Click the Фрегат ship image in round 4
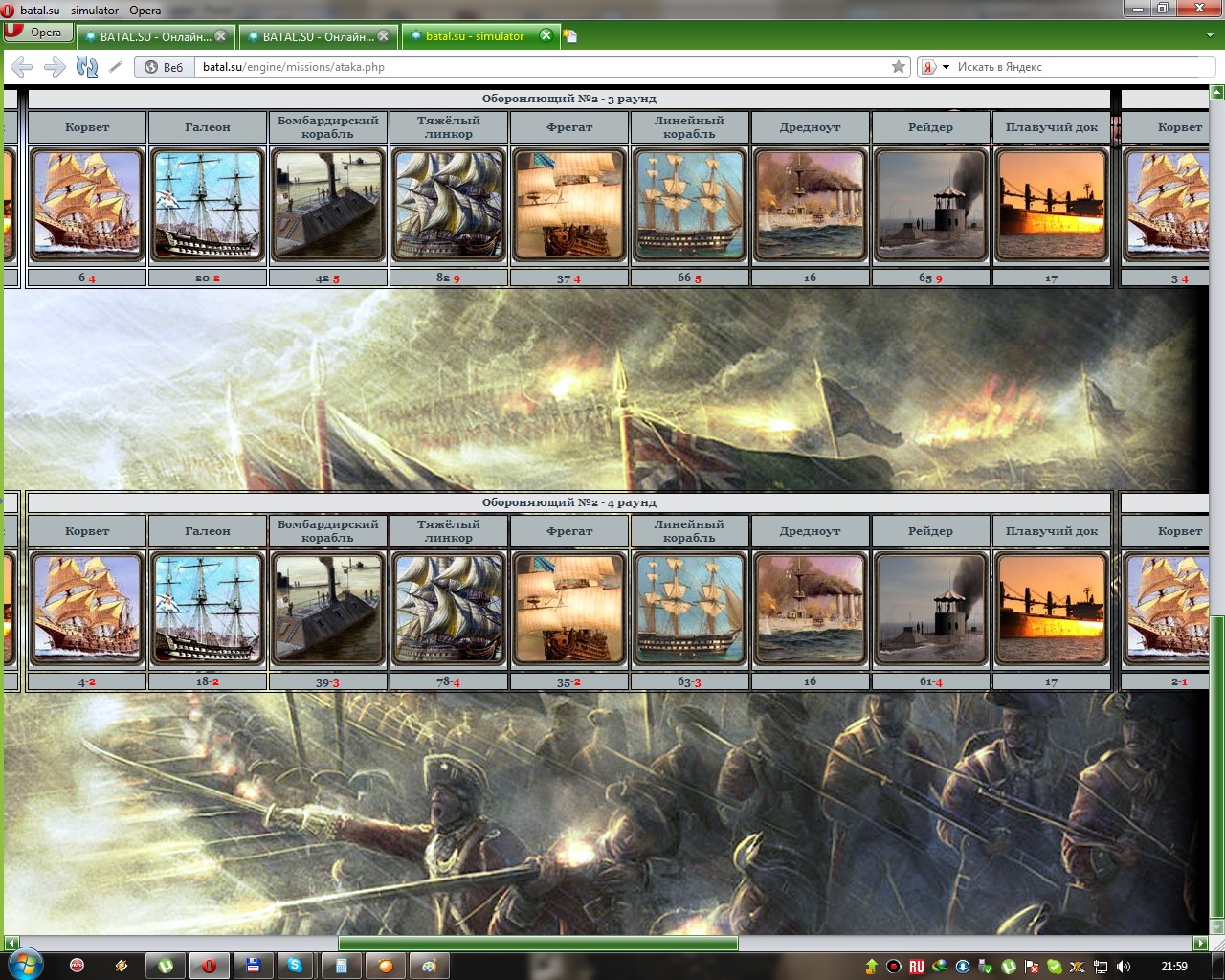This screenshot has height=980, width=1225. [x=569, y=609]
